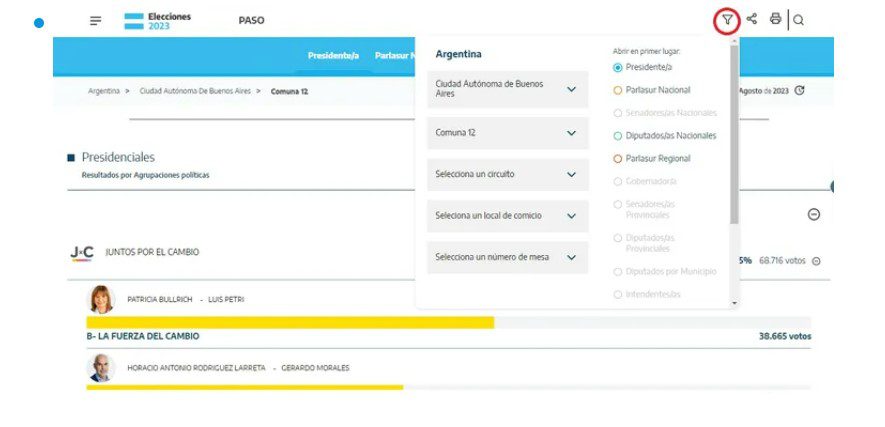
Task: Click the refresh icon beside the date
Action: point(799,90)
